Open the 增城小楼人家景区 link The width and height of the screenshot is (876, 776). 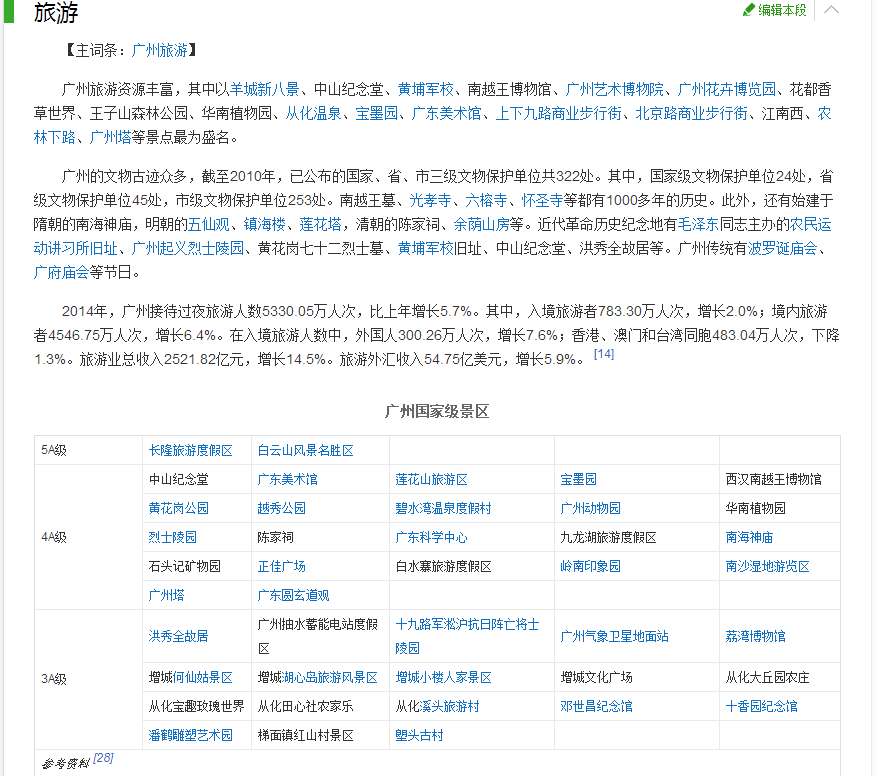point(444,678)
